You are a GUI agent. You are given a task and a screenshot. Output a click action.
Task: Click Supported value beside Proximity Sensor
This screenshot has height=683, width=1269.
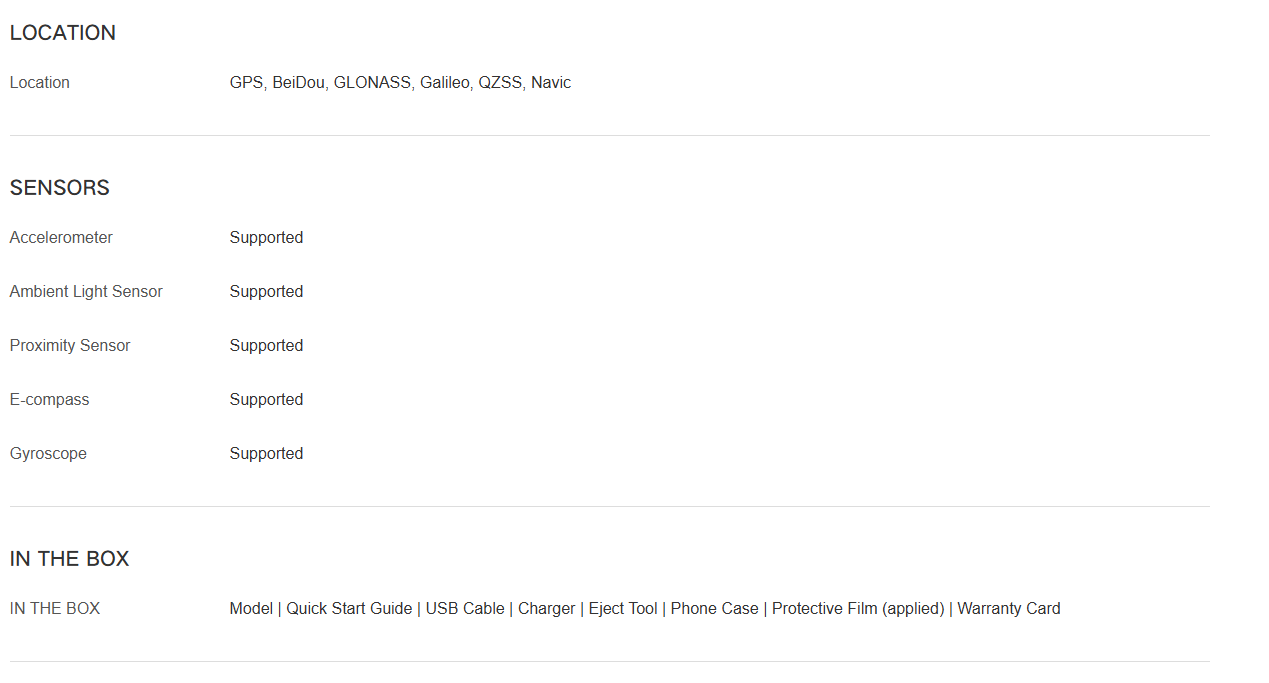(x=266, y=346)
